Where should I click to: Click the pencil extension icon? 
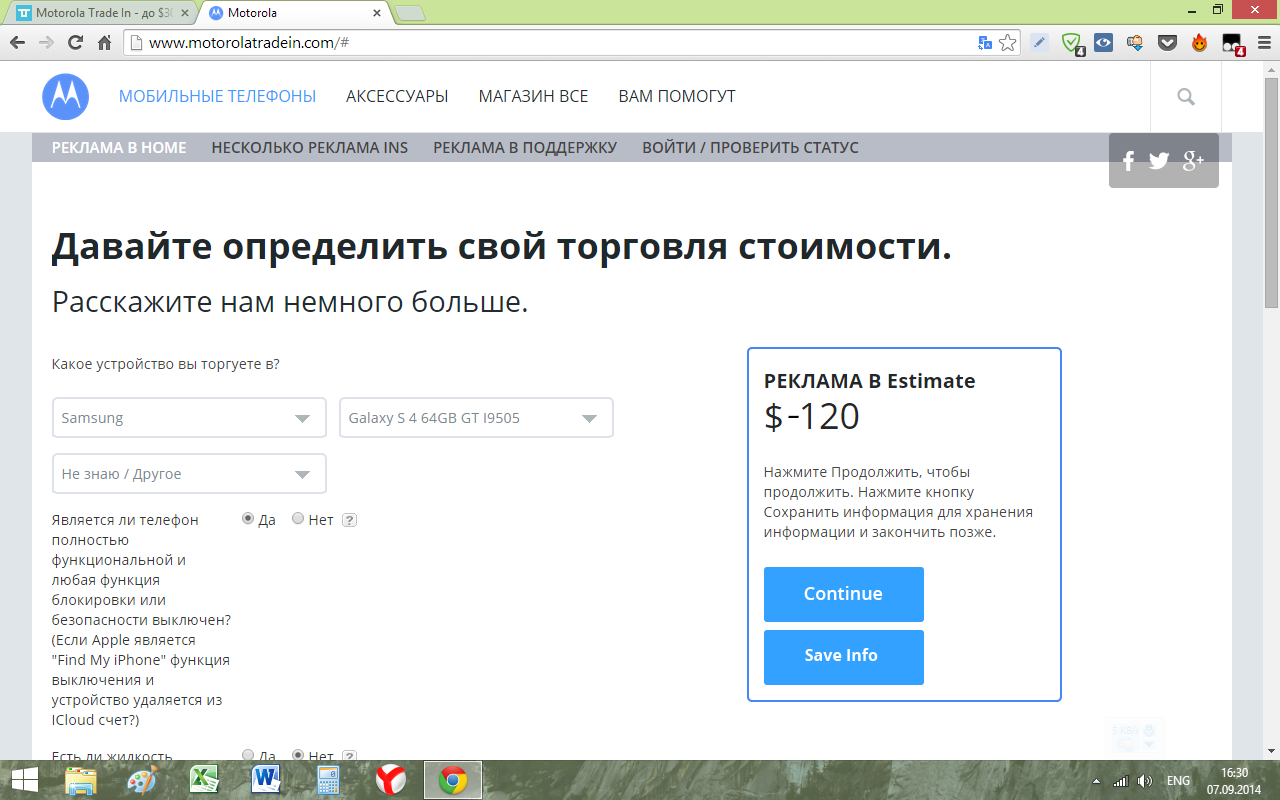point(1040,43)
